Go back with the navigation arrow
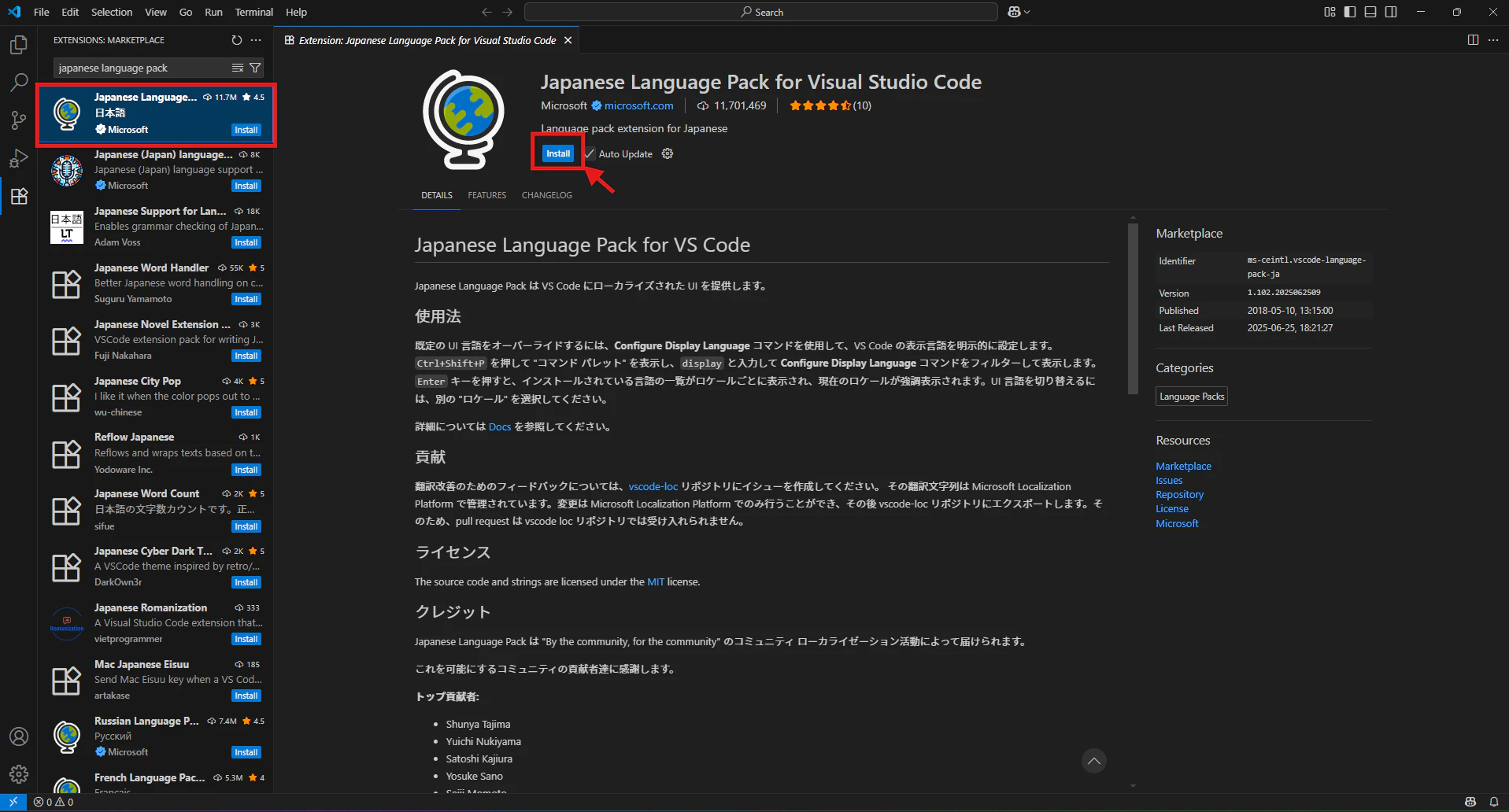This screenshot has height=812, width=1509. click(486, 12)
